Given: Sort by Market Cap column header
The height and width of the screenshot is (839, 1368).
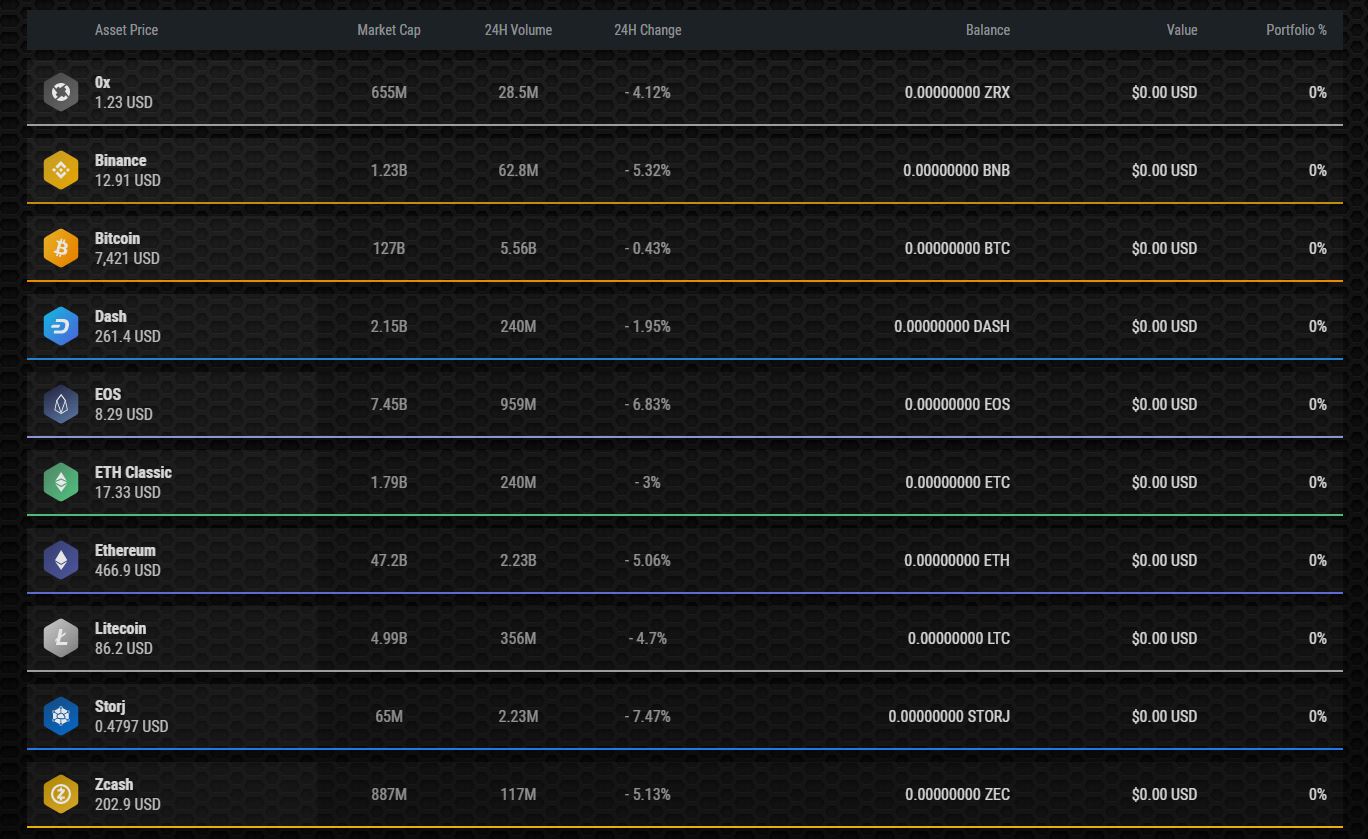Looking at the screenshot, I should [x=389, y=30].
